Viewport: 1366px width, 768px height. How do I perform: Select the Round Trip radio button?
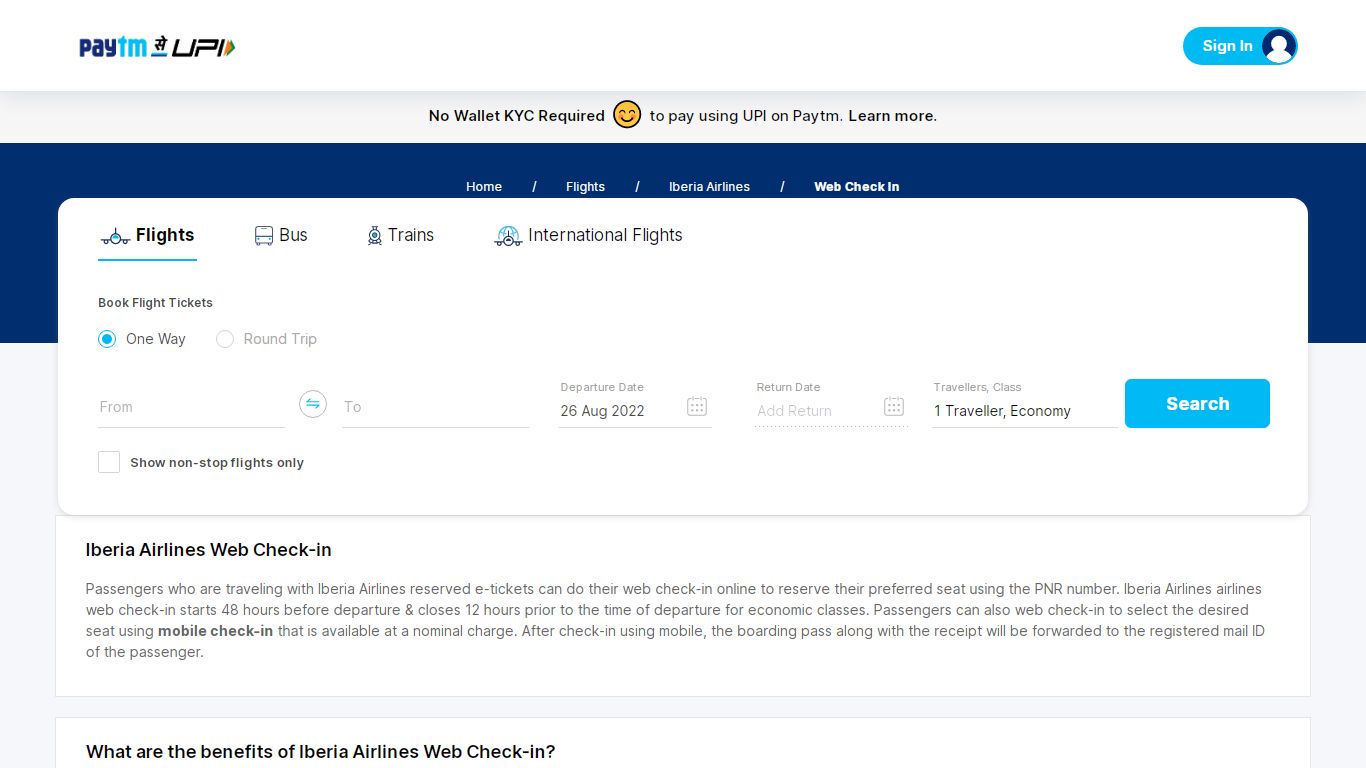pyautogui.click(x=225, y=339)
